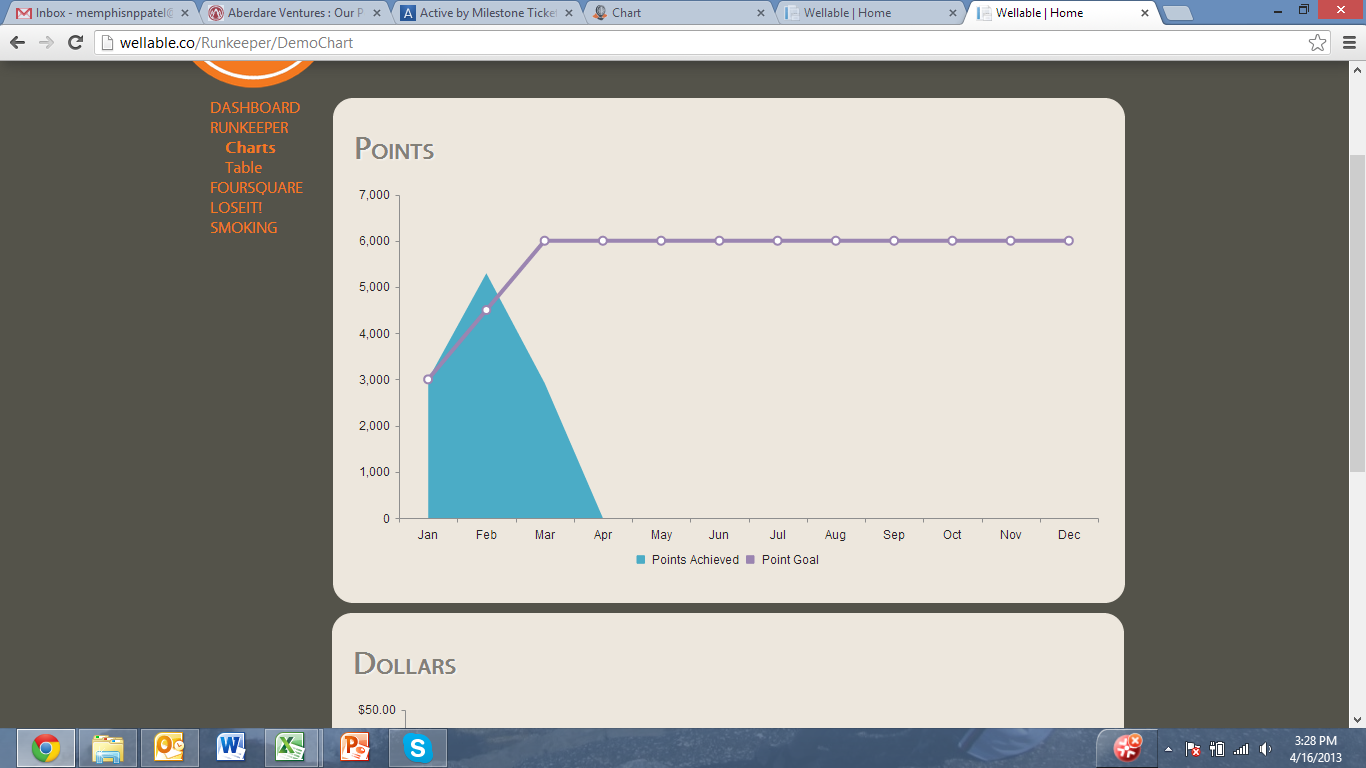Reload the Wellable chart page
The image size is (1366, 768).
[75, 43]
